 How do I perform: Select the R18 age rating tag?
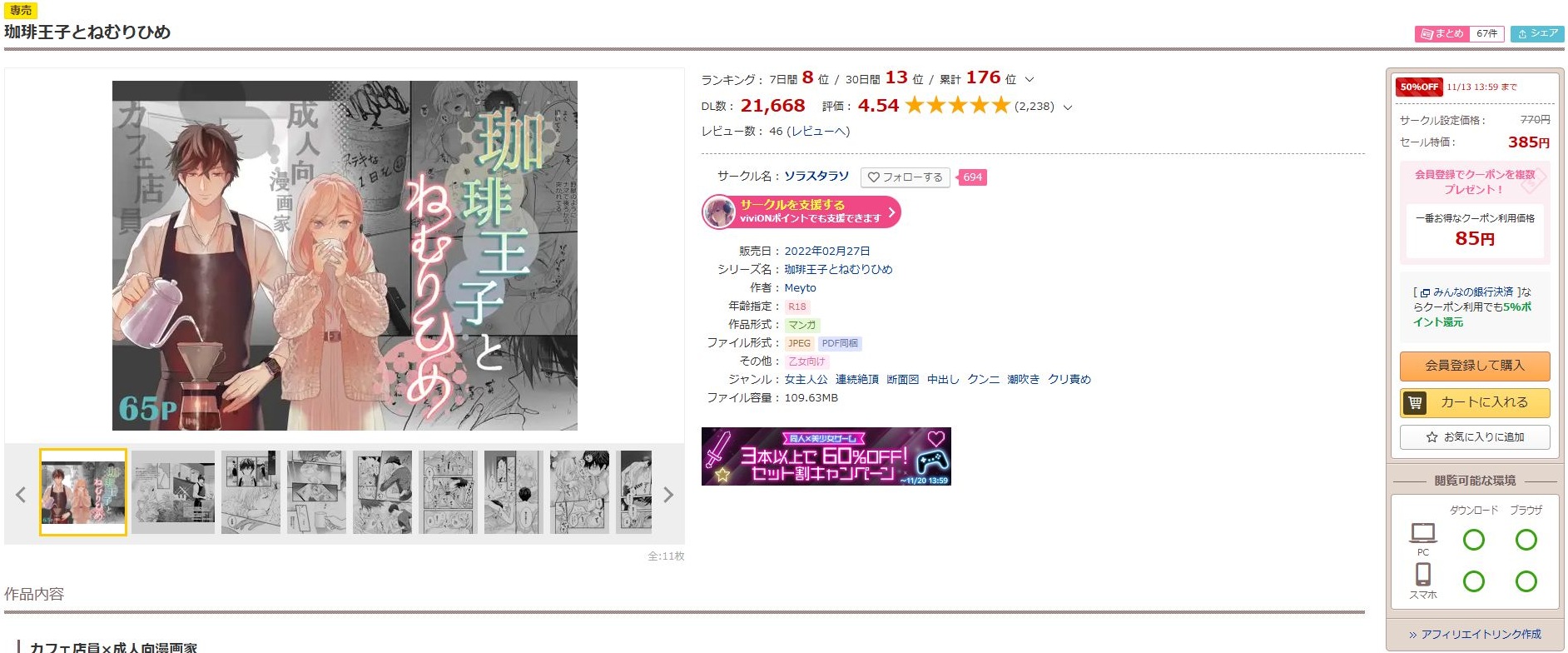(x=797, y=307)
